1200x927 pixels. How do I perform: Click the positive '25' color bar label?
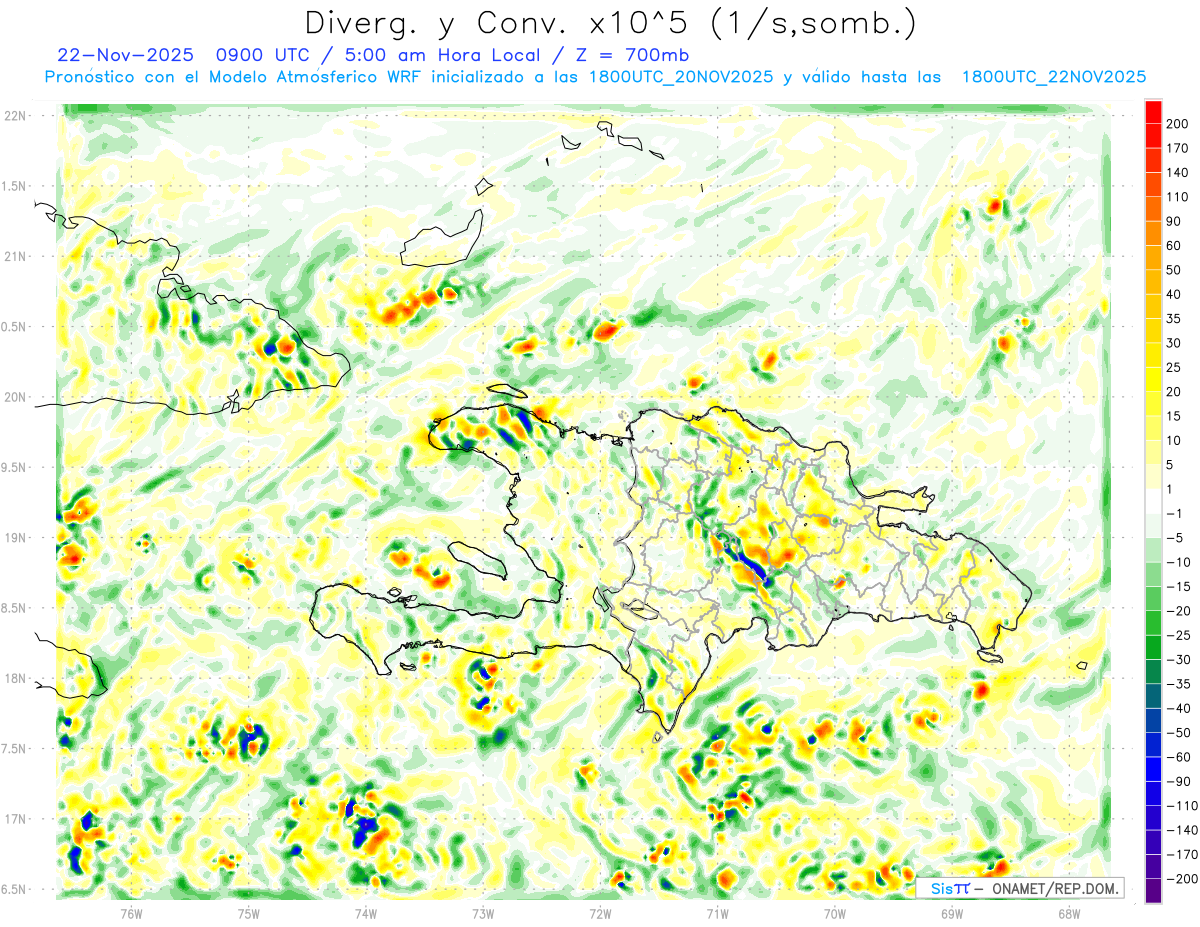1174,368
